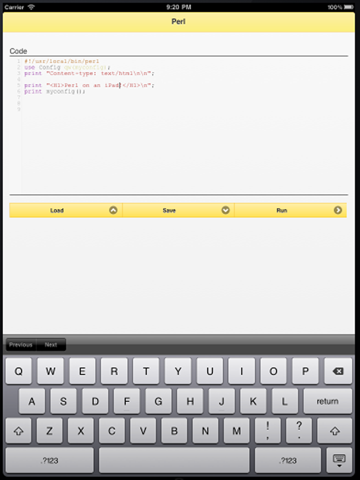This screenshot has height=480, width=360.
Task: Click the Wi-Fi icon in status bar
Action: tap(31, 7)
